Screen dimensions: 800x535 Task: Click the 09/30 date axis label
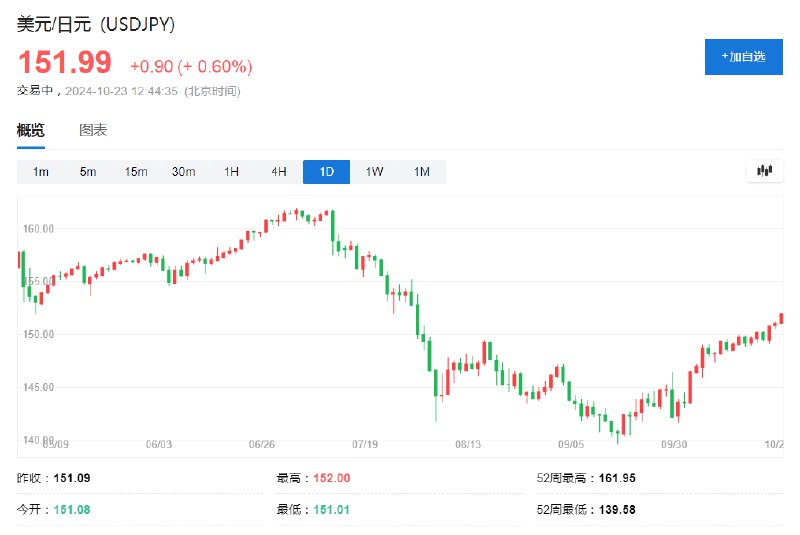pyautogui.click(x=674, y=444)
